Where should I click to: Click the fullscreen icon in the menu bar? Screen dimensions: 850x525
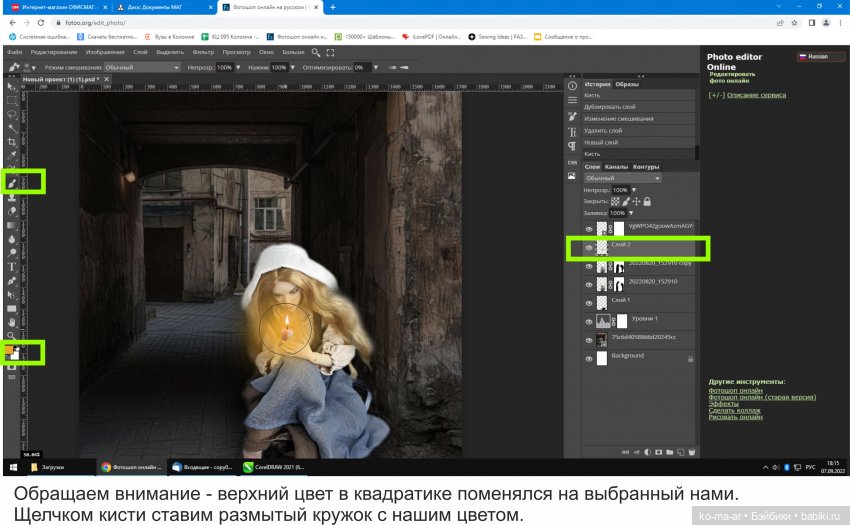(330, 53)
